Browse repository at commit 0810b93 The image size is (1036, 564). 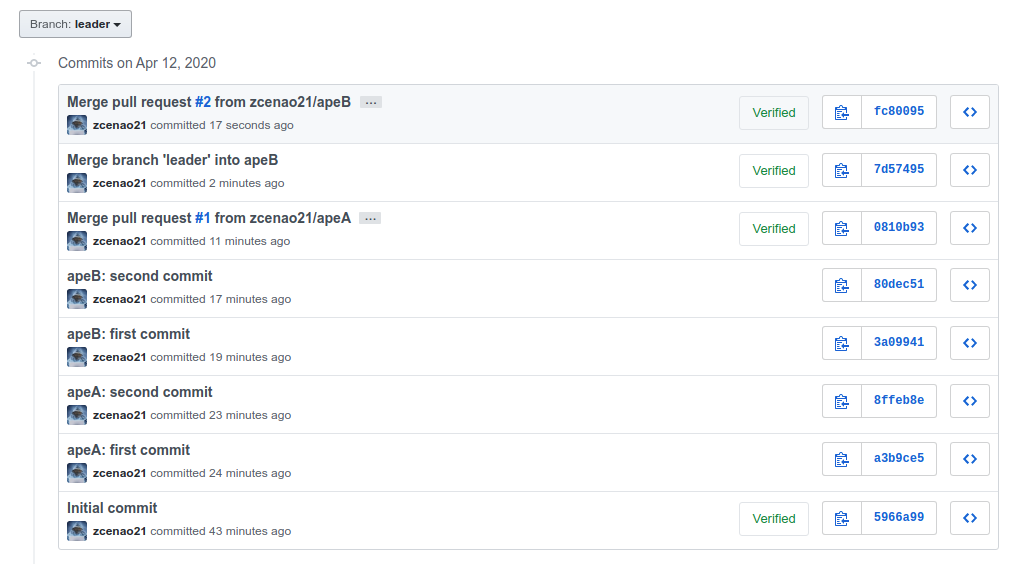(970, 229)
